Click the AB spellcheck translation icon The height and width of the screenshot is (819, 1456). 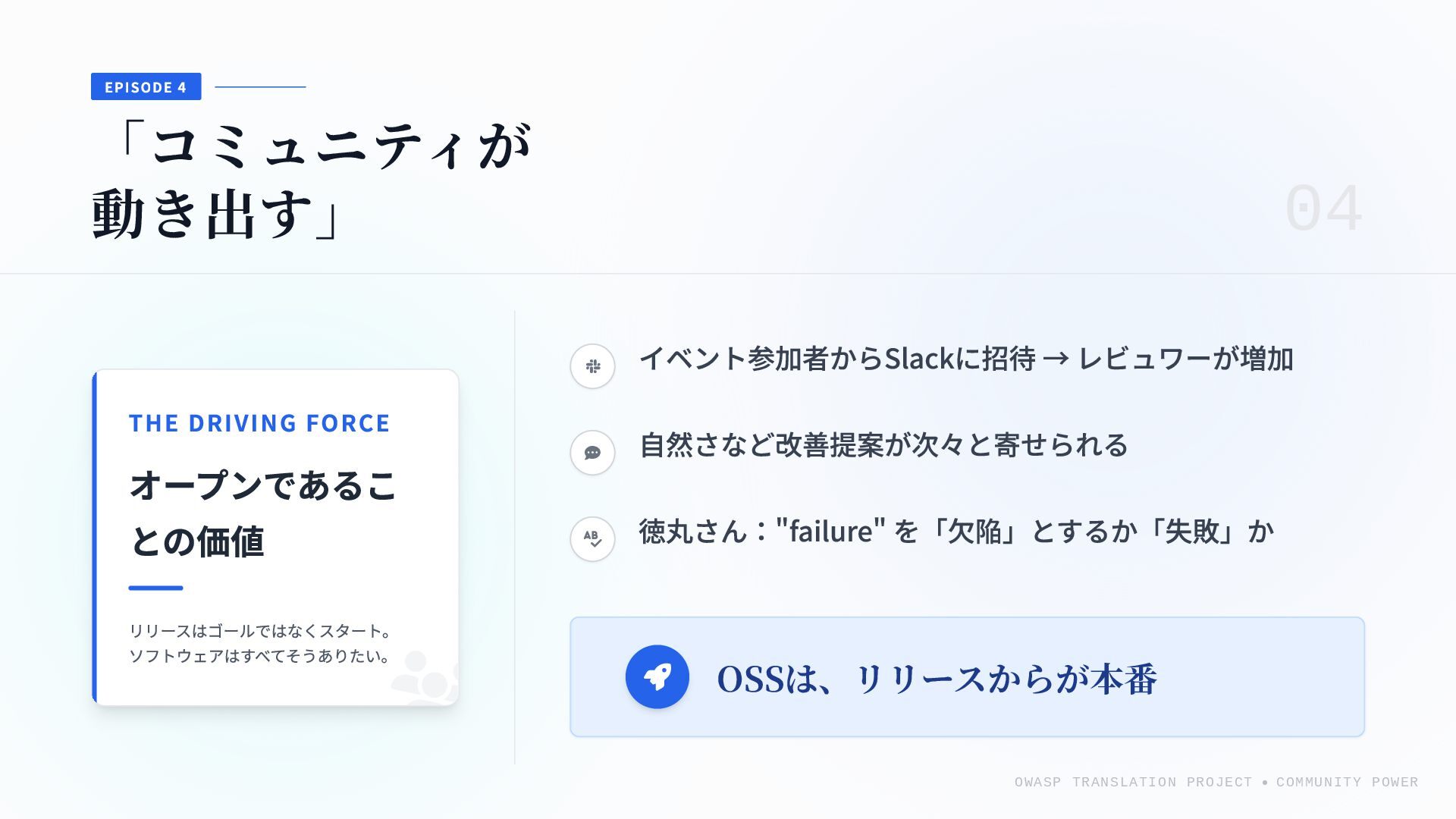point(592,538)
